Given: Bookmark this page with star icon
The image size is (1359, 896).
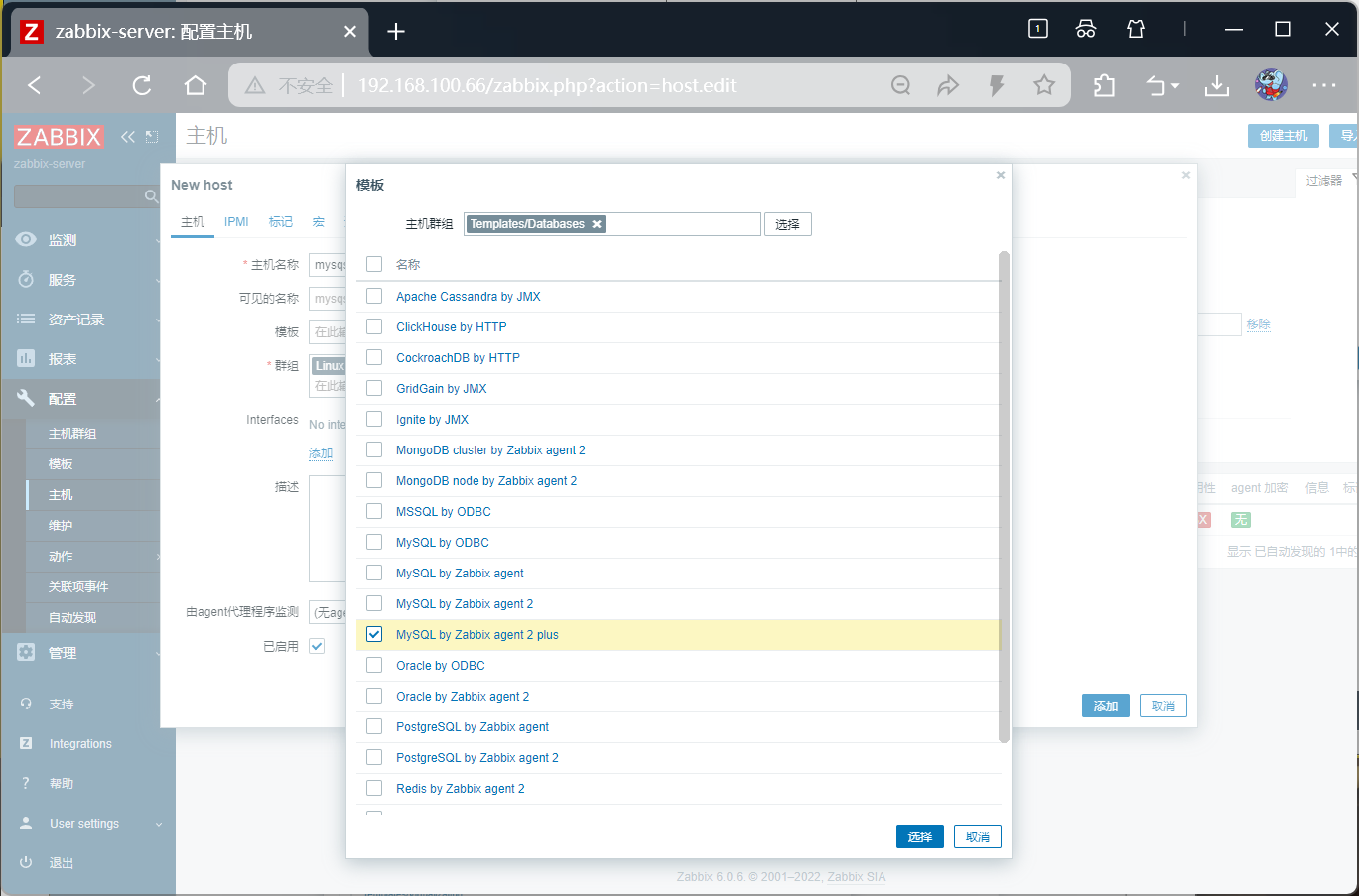Looking at the screenshot, I should tap(1044, 85).
